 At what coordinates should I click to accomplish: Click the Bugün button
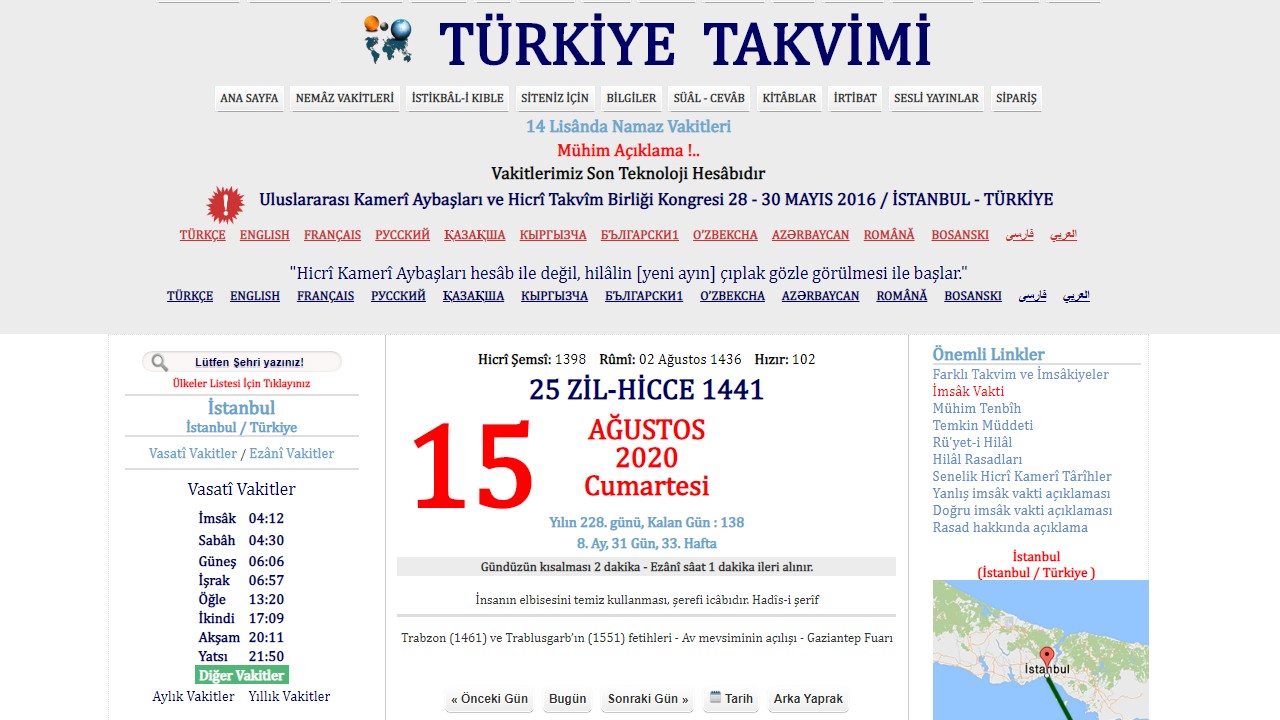click(x=568, y=699)
